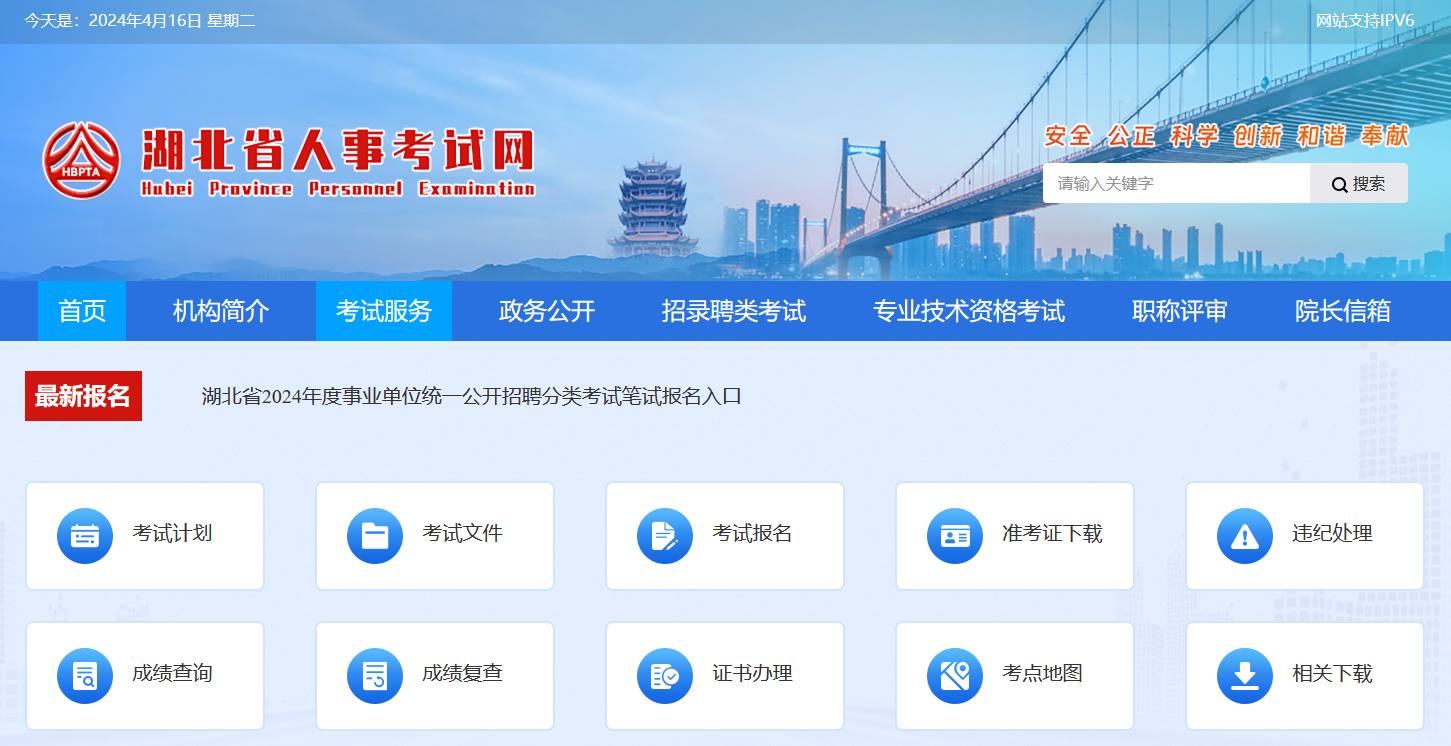Click the 考试报名 document pencil icon

665,536
